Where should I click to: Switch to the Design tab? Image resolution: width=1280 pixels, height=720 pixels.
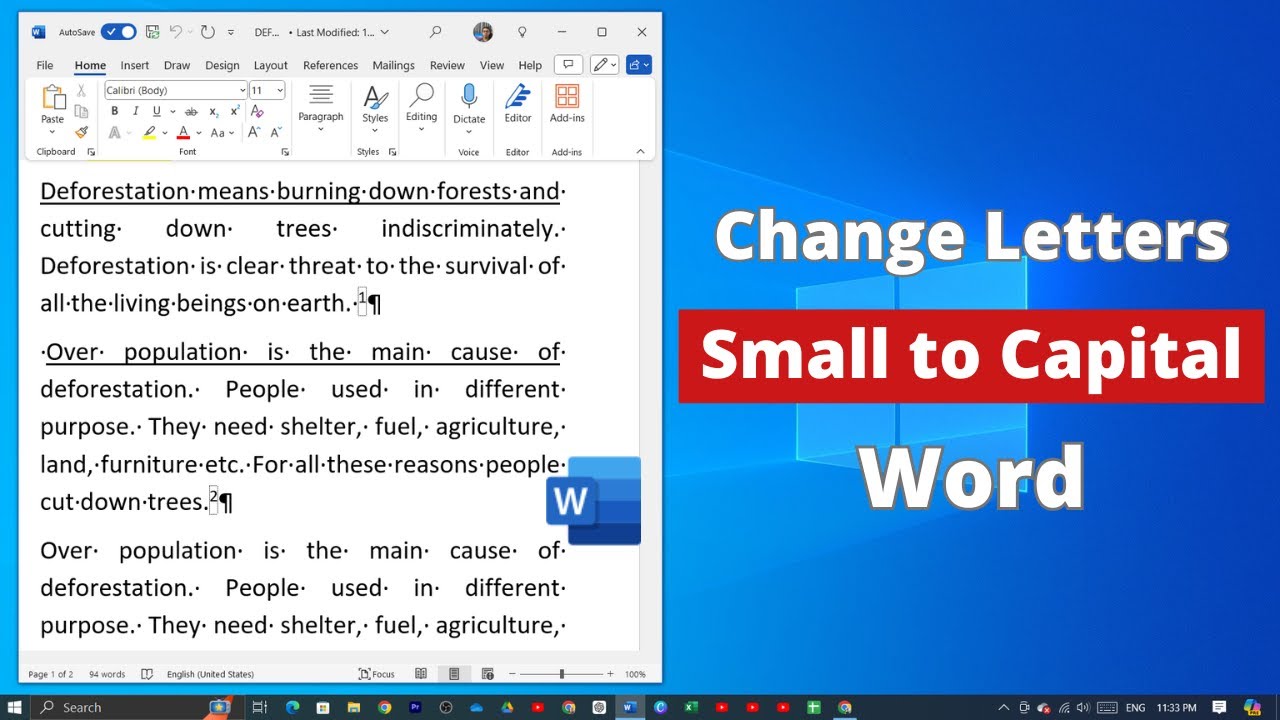(x=222, y=65)
